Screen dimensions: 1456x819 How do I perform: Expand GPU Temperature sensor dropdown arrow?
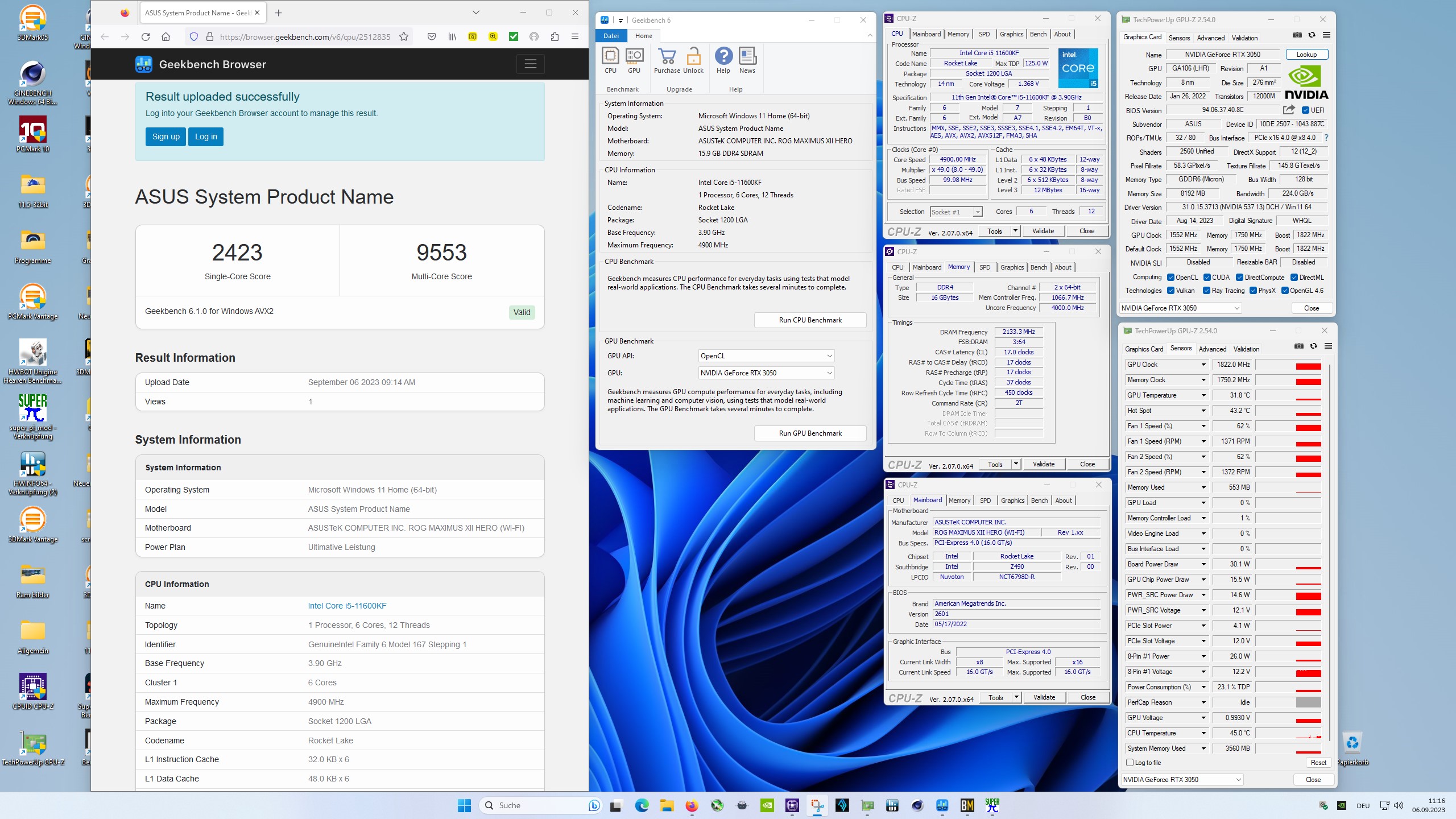coord(1203,395)
